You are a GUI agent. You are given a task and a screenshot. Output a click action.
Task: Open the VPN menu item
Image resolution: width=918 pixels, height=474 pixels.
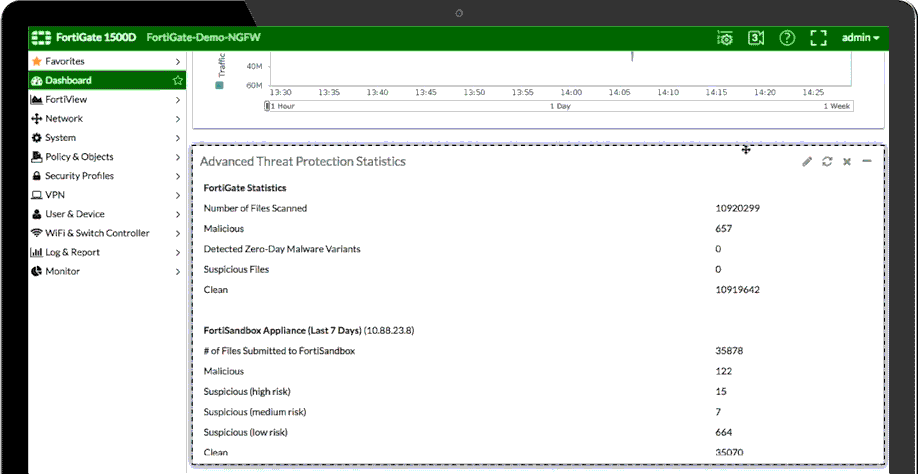pos(107,195)
